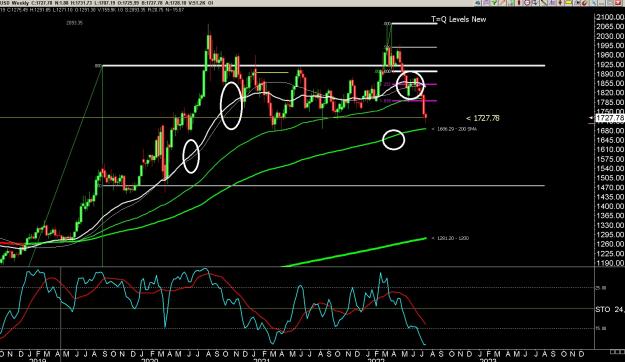The width and height of the screenshot is (625, 362).
Task: Click the 2100.00 price axis label
Action: coord(610,17)
